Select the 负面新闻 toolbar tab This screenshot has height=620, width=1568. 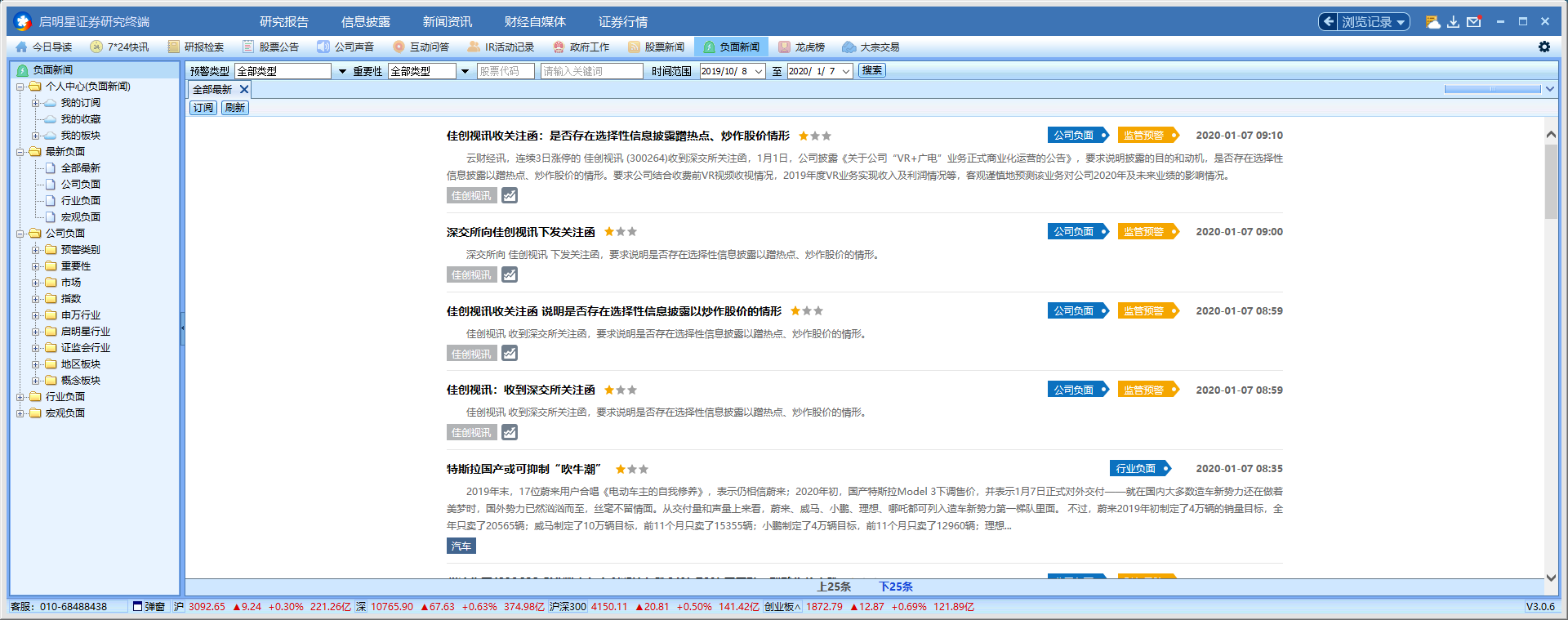(x=732, y=47)
